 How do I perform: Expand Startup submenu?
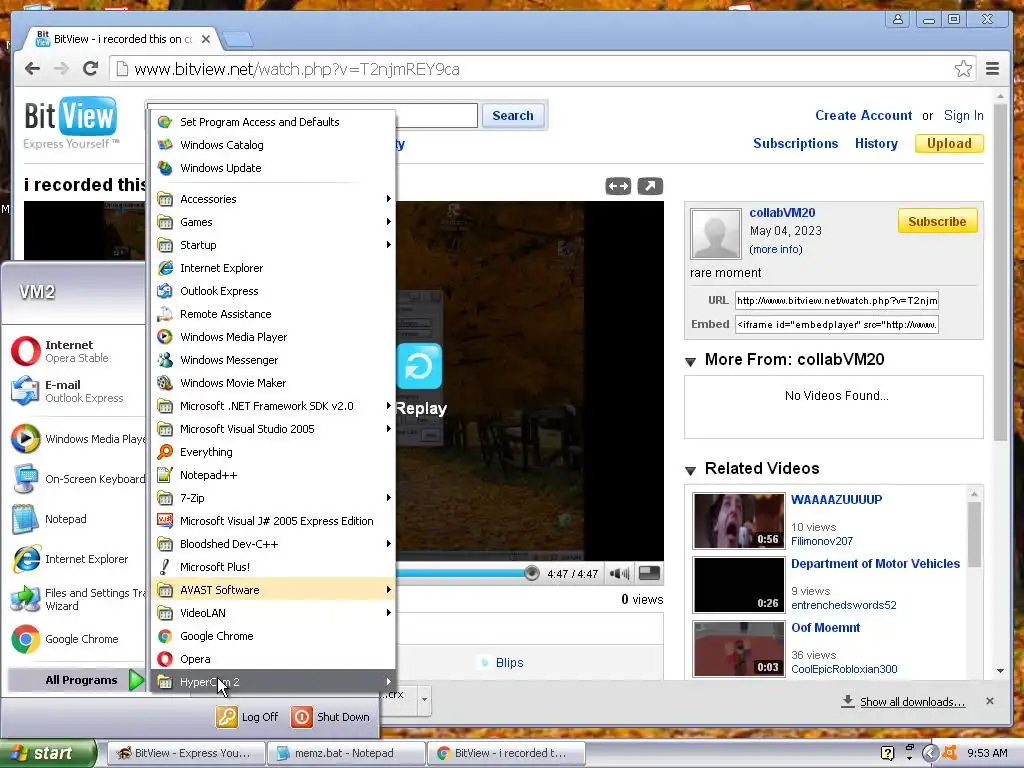(x=274, y=245)
